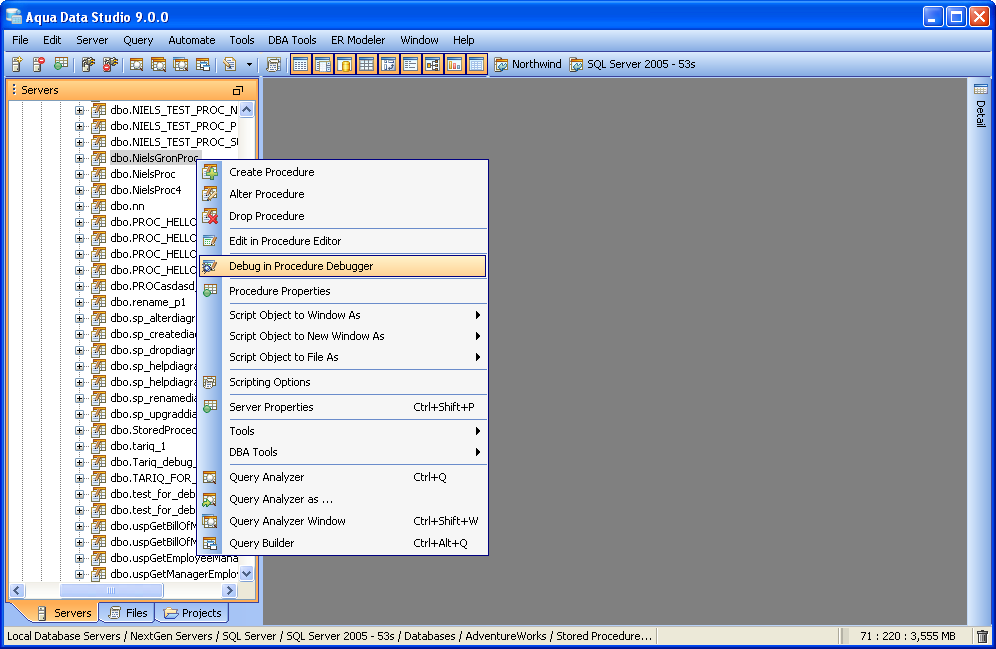
Task: Click the Query Builder icon in context menu
Action: point(210,543)
